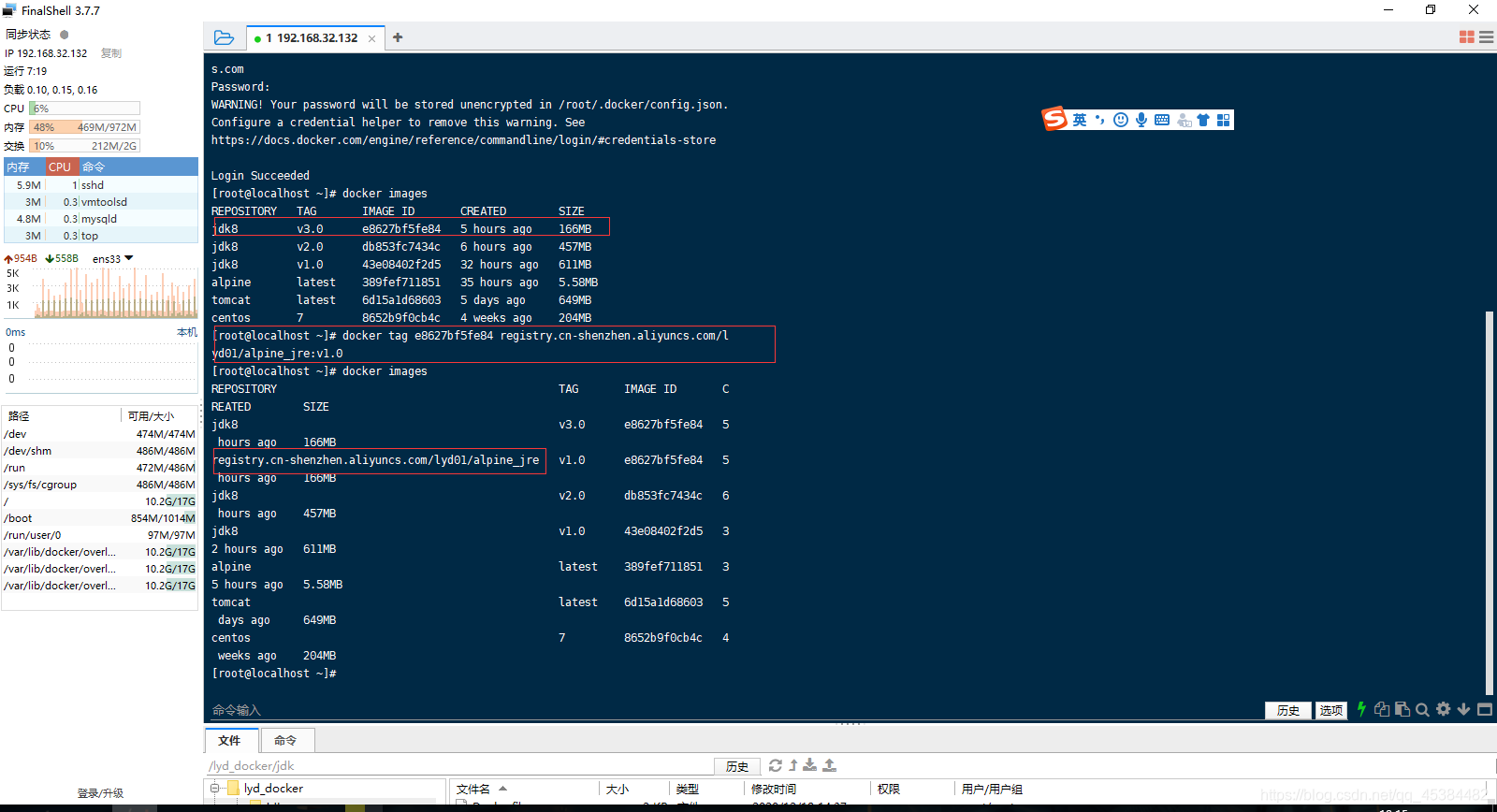1497x812 pixels.
Task: Click the upload file icon
Action: coord(829,765)
